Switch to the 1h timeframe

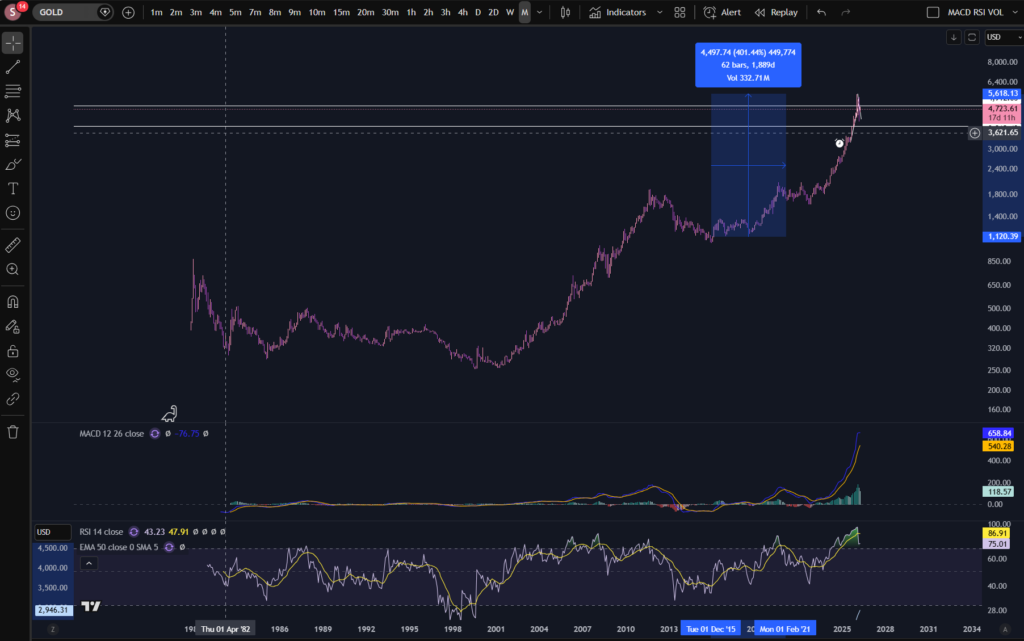pyautogui.click(x=411, y=12)
